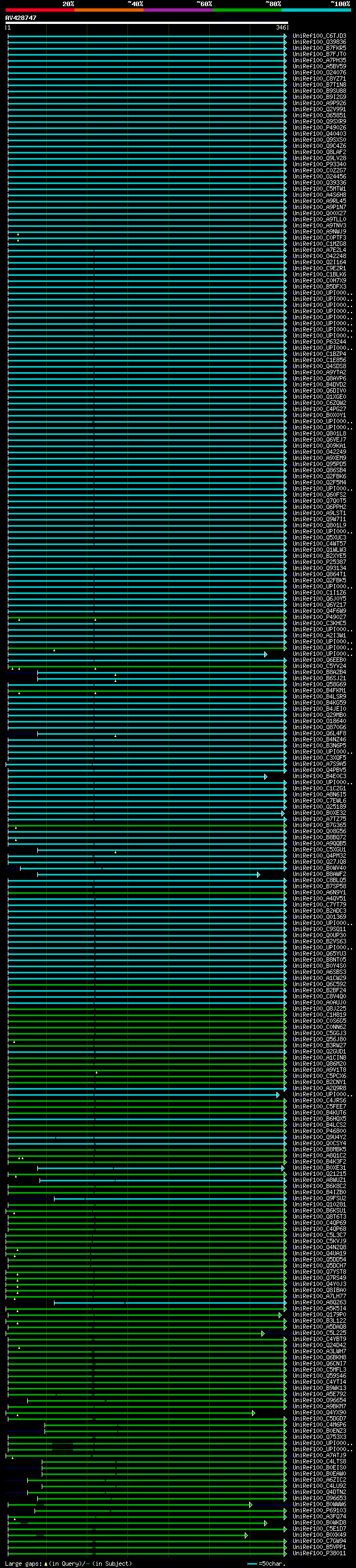This screenshot has height=1568, width=356.
Task: Select hit label UniRef100_O24076
Action: (x=319, y=72)
